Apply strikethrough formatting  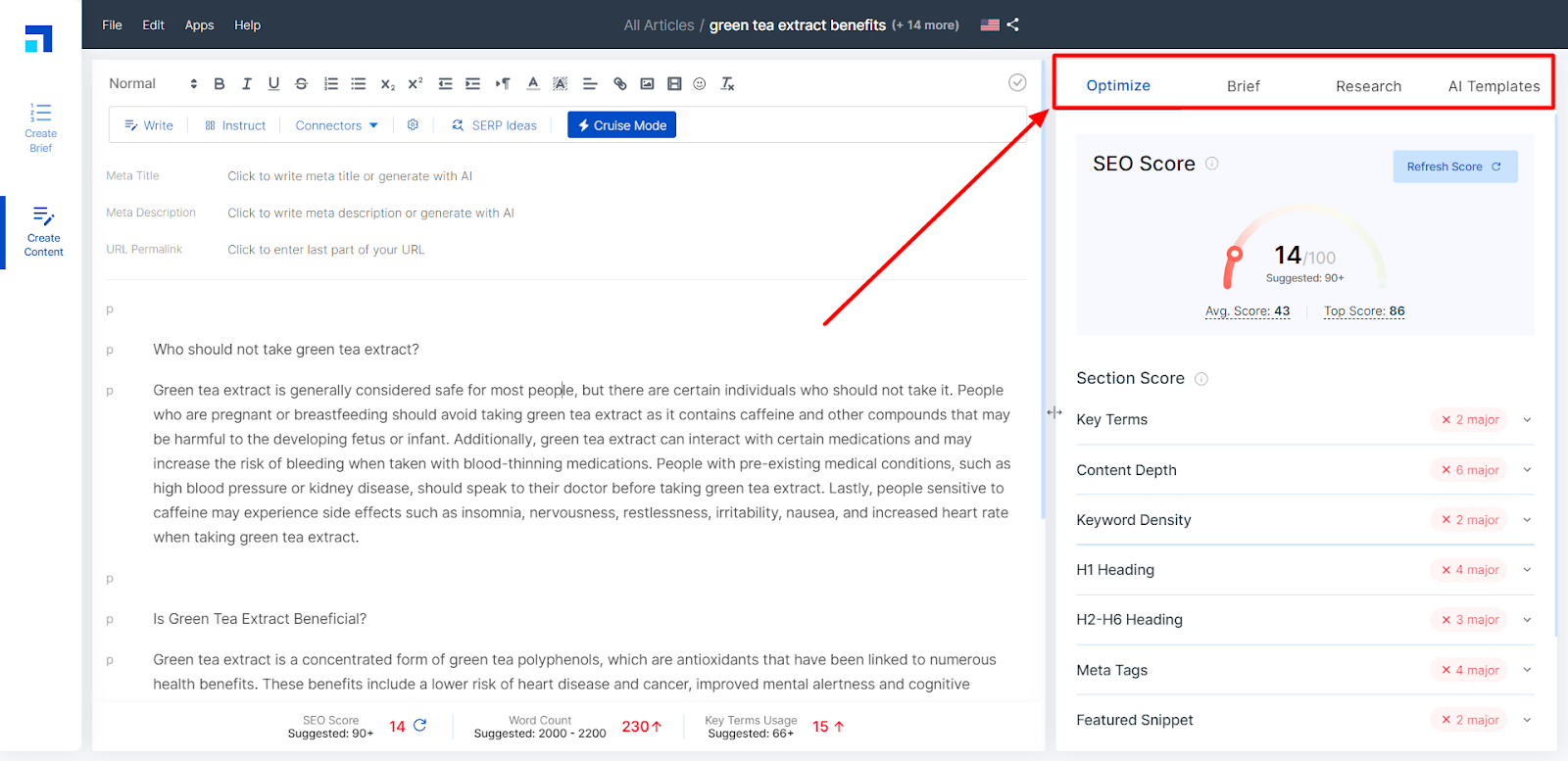coord(301,84)
